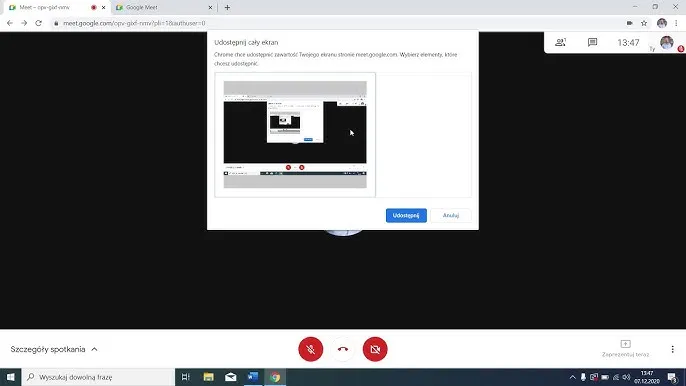Select the entire screen preview thumbnail
This screenshot has height=386, width=686.
pyautogui.click(x=295, y=134)
